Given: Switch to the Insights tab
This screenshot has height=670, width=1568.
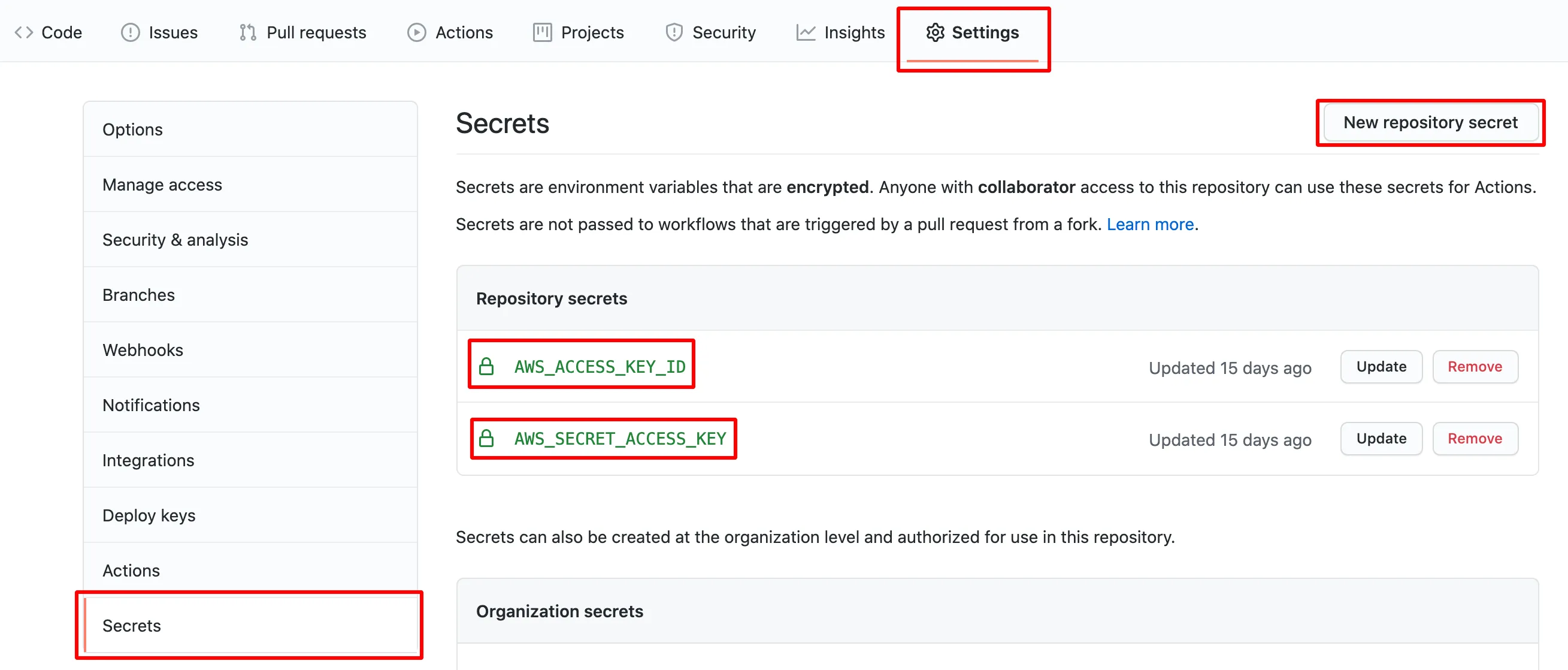Looking at the screenshot, I should click(x=854, y=32).
